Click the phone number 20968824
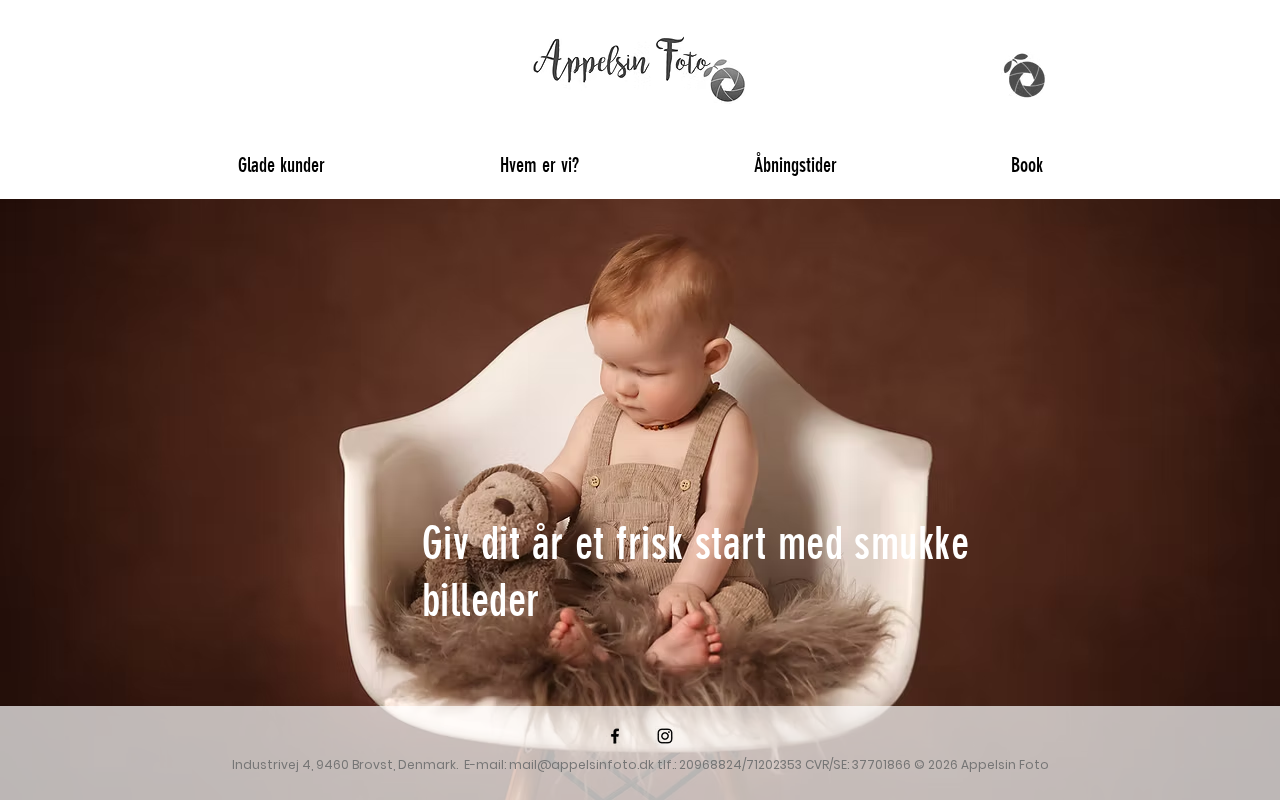The image size is (1280, 800). pyautogui.click(x=707, y=765)
